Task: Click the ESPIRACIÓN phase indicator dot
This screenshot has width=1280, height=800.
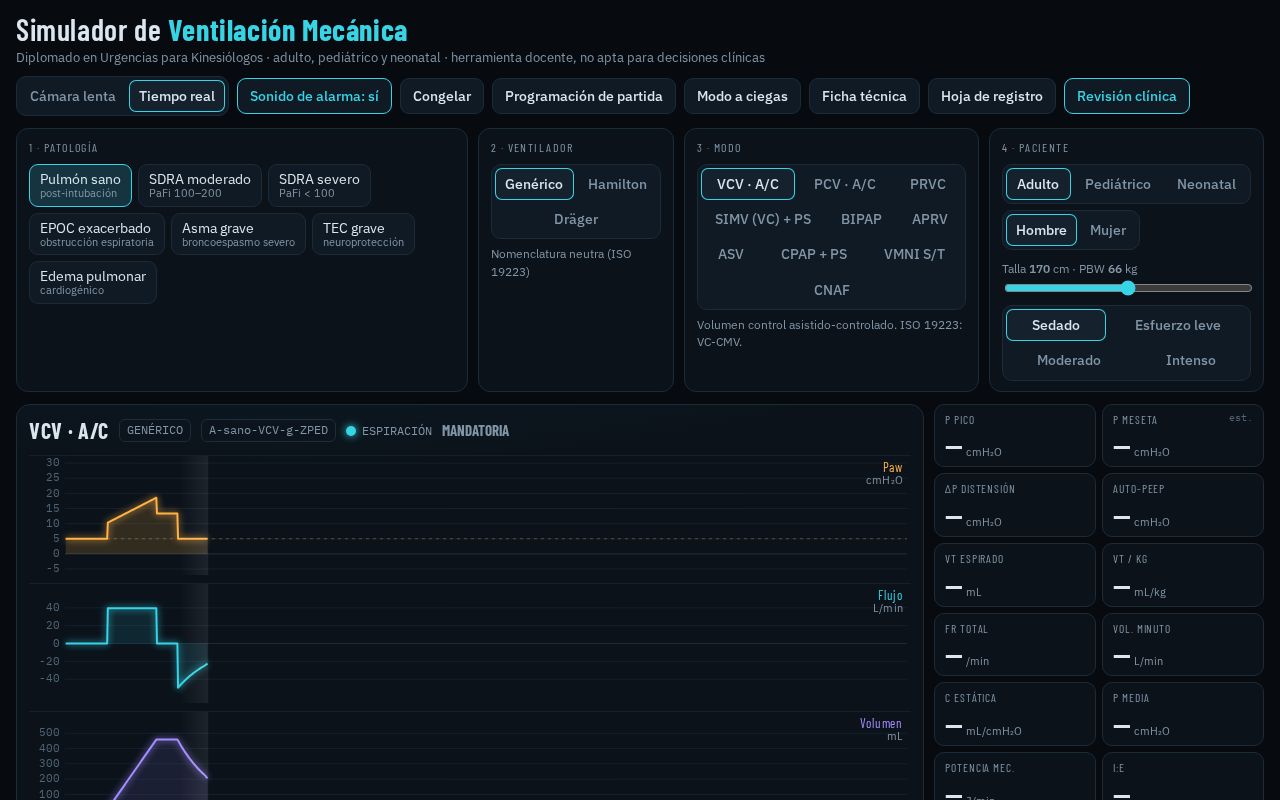Action: [x=351, y=431]
